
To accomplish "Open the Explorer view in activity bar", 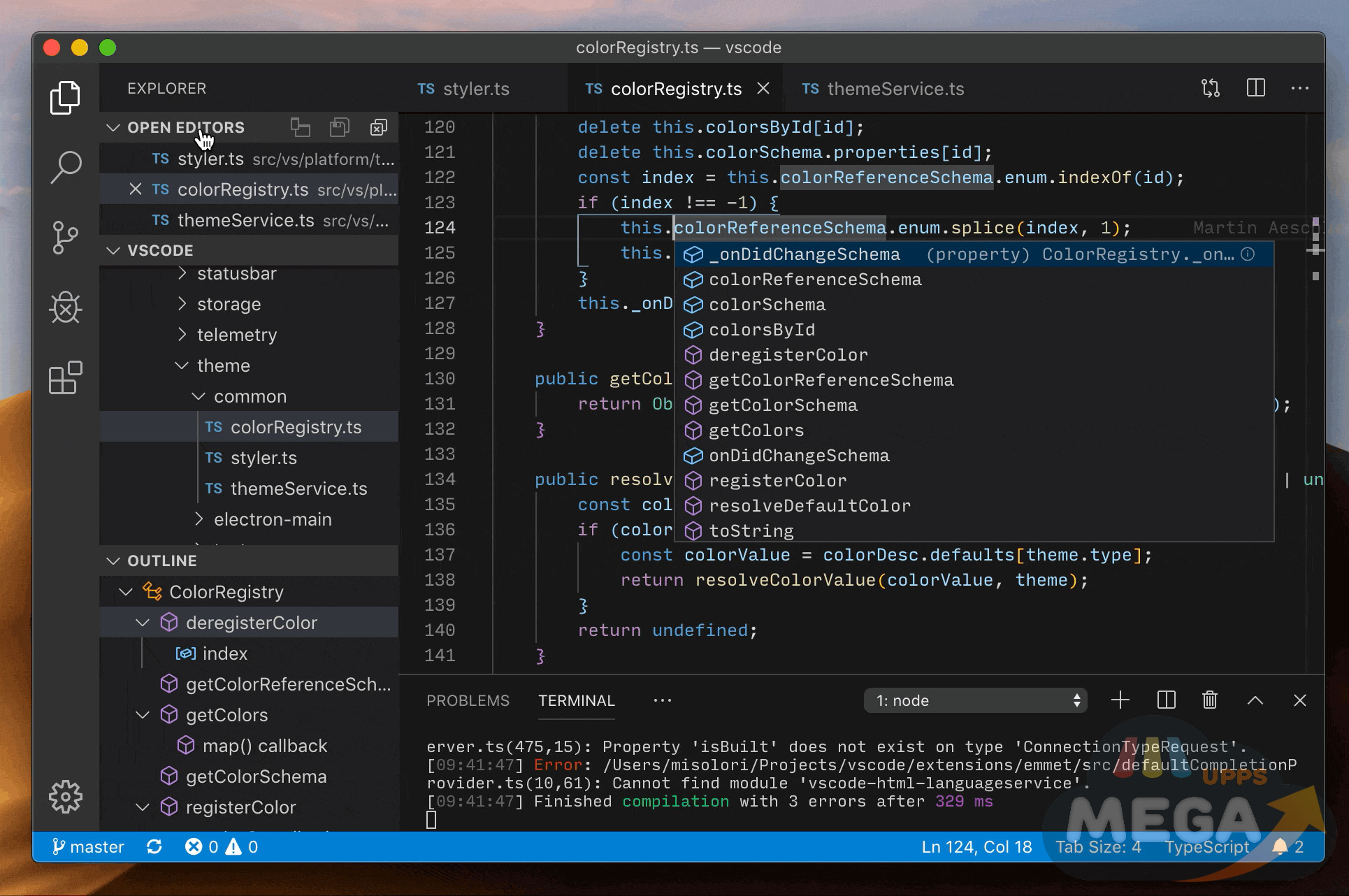I will pos(65,97).
